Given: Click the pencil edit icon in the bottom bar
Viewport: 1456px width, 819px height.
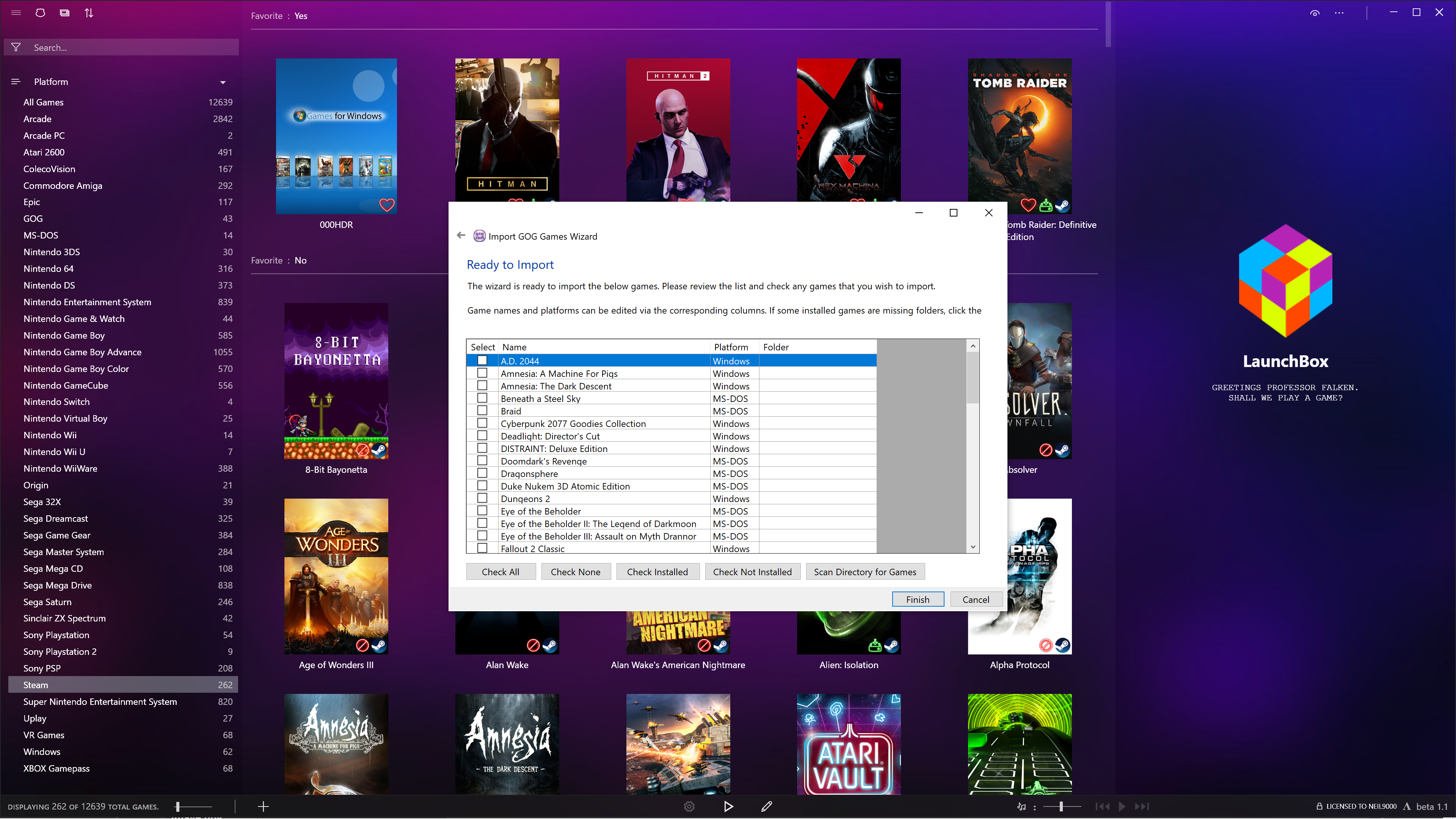Looking at the screenshot, I should (766, 806).
